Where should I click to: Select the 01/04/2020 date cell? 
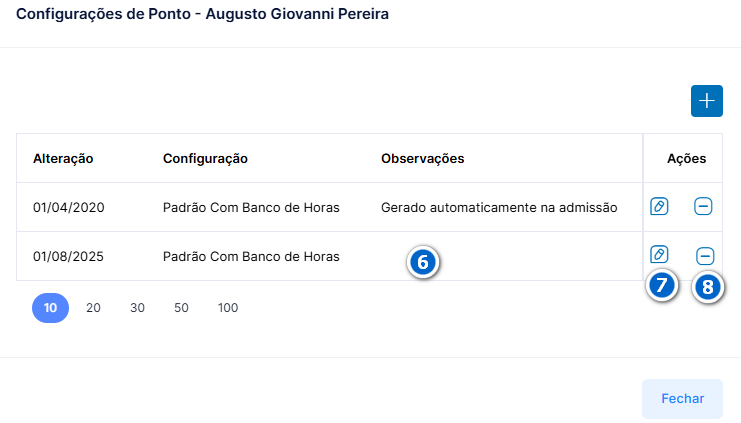(69, 207)
